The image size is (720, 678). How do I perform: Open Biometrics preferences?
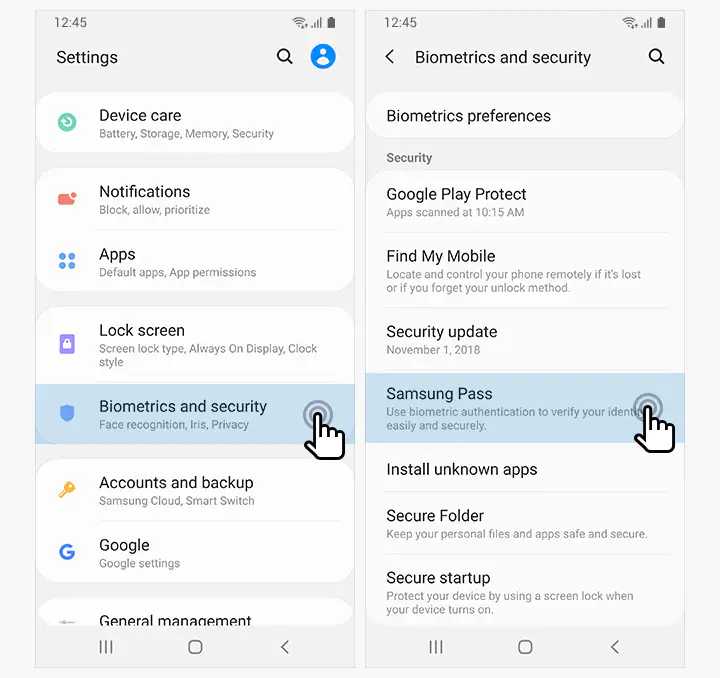(525, 116)
